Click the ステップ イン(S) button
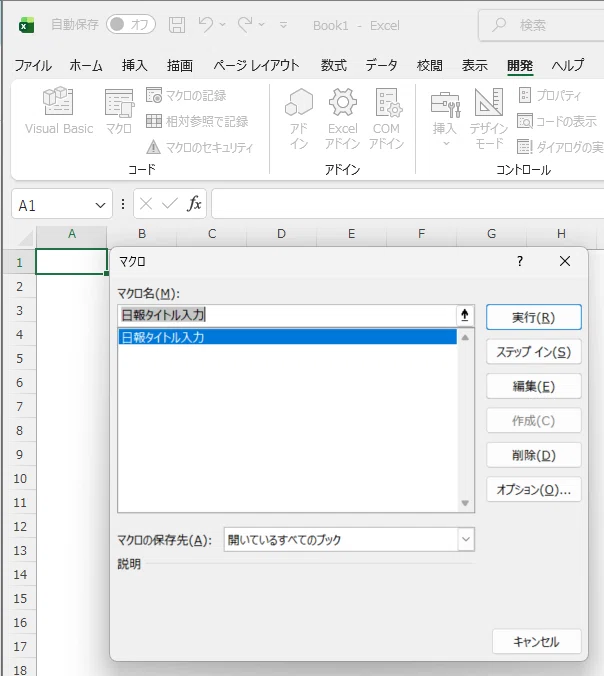The width and height of the screenshot is (604, 676). tap(534, 352)
